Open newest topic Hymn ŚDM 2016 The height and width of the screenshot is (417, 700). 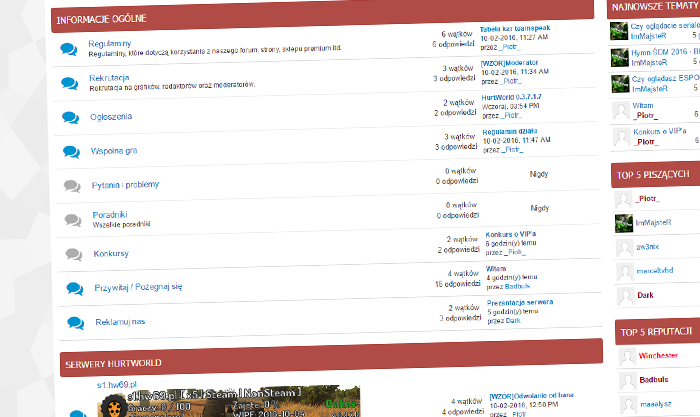click(666, 52)
